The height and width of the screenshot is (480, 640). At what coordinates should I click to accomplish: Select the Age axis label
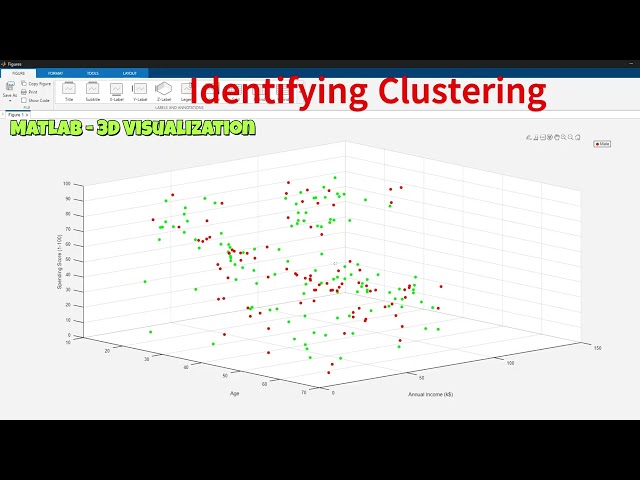point(234,393)
